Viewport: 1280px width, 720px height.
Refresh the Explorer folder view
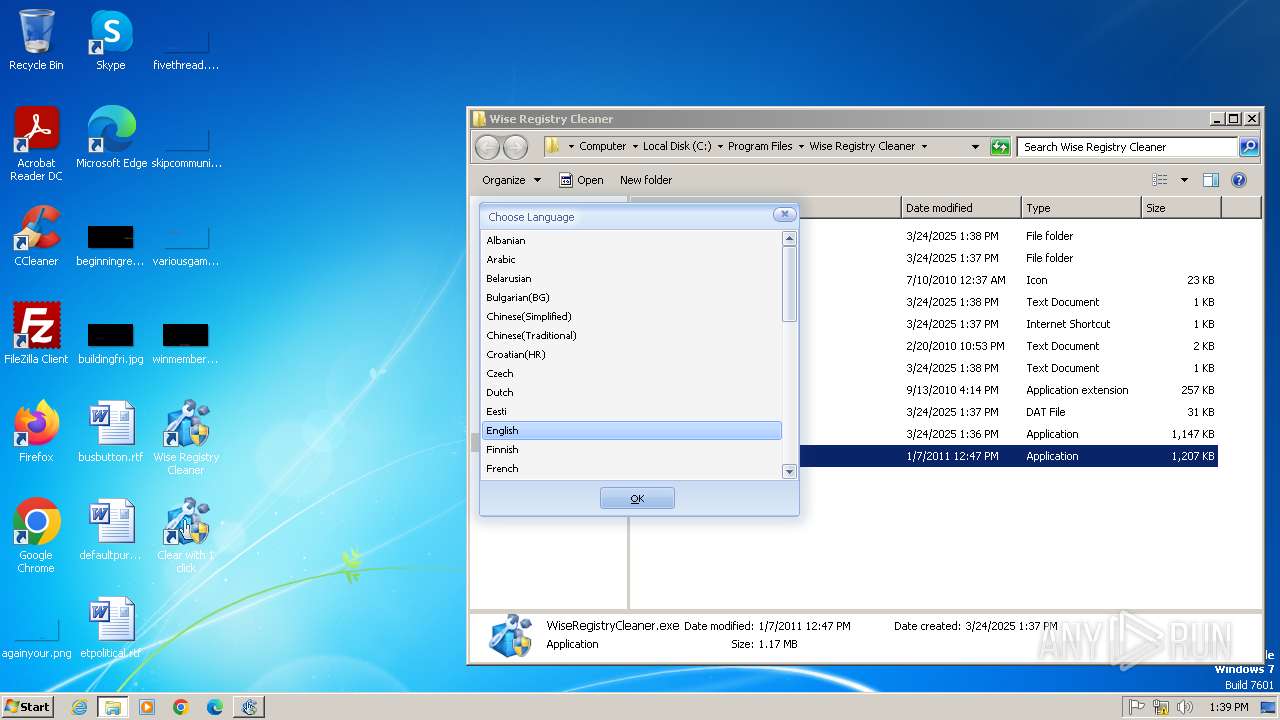click(1000, 147)
